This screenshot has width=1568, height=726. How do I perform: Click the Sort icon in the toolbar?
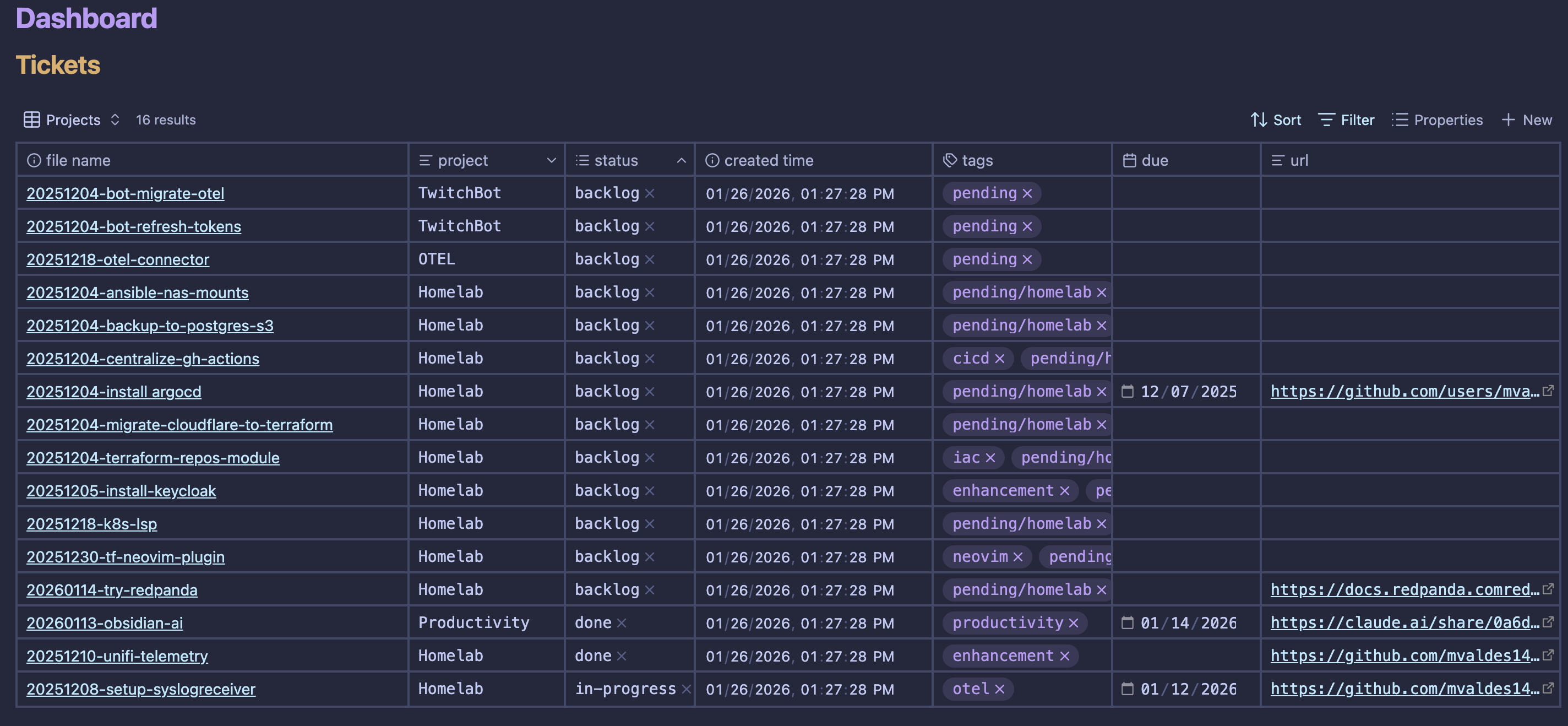(1260, 120)
